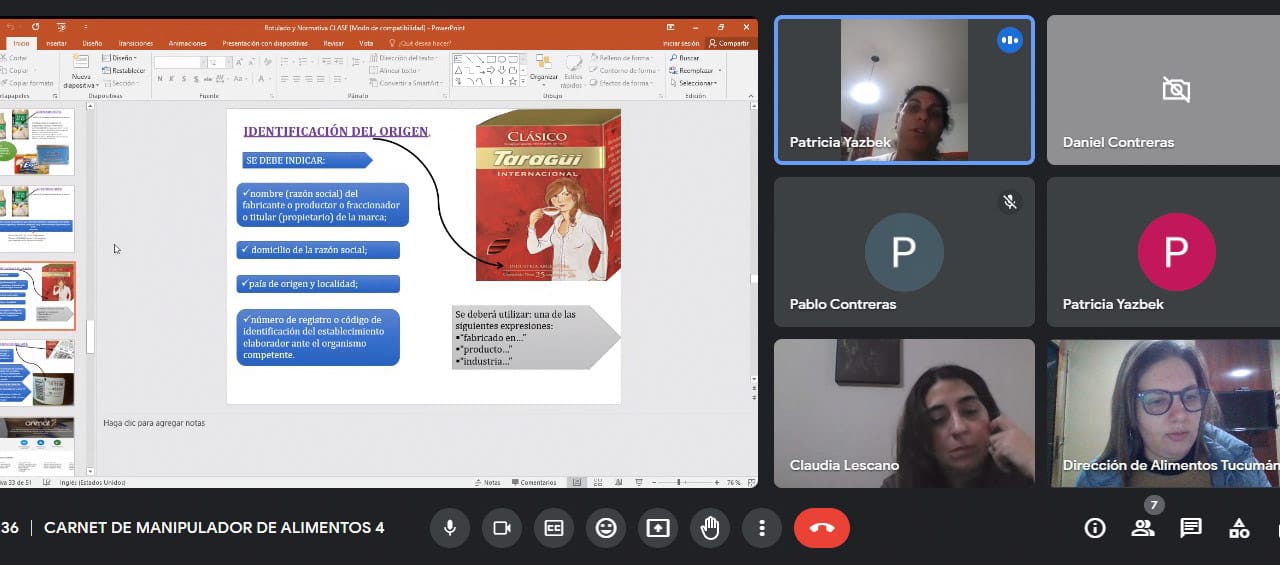Screen dimensions: 1280x565
Task: Click the Compartir button in PowerPoint
Action: (729, 44)
